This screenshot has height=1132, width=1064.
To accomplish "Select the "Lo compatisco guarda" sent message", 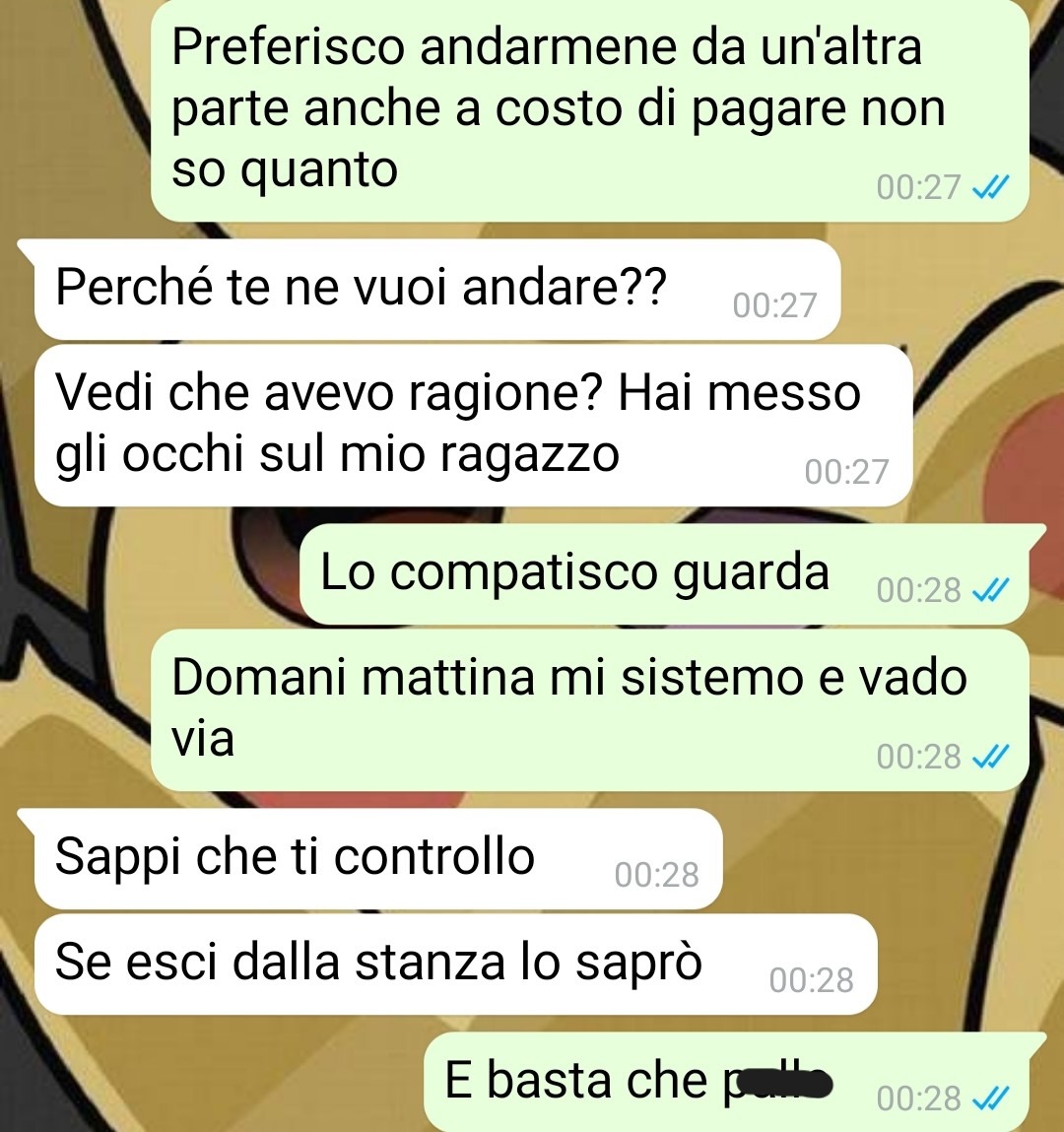I will [x=664, y=574].
